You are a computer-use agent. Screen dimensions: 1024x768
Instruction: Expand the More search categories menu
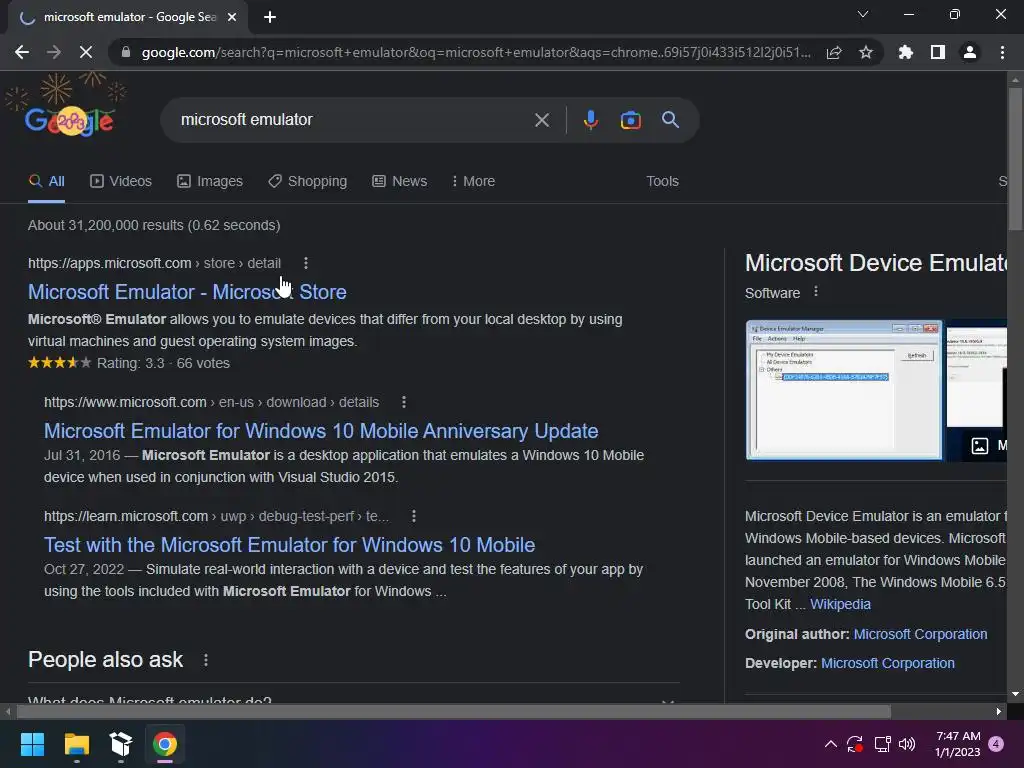[x=473, y=181]
